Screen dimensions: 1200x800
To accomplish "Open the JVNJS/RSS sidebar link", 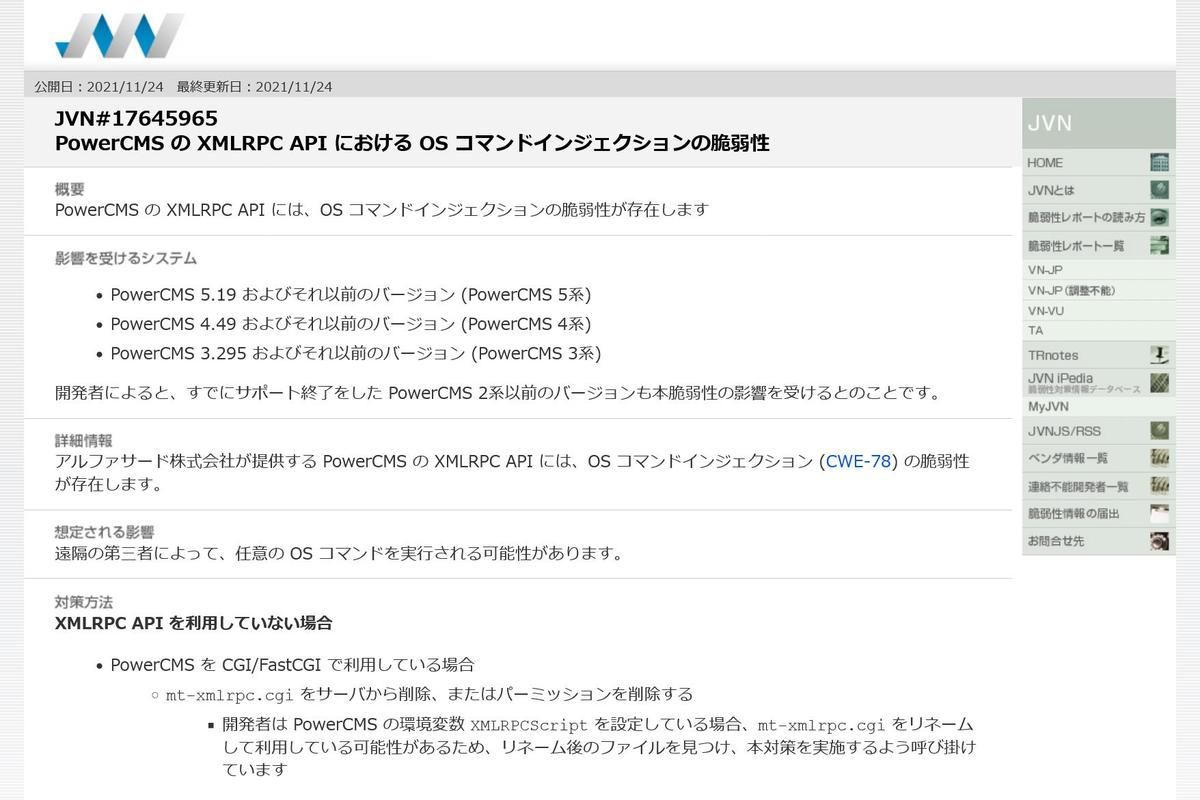I will 1098,431.
